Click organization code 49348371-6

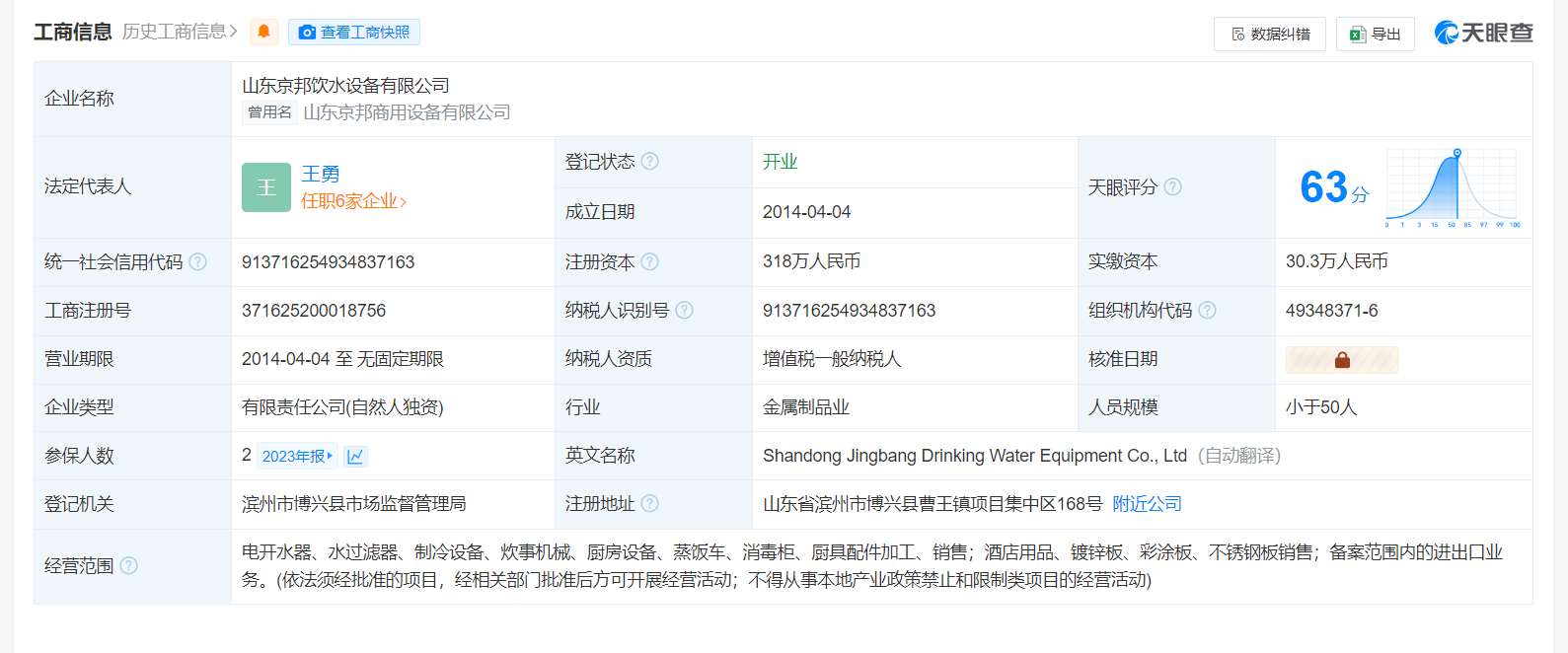click(x=1331, y=311)
